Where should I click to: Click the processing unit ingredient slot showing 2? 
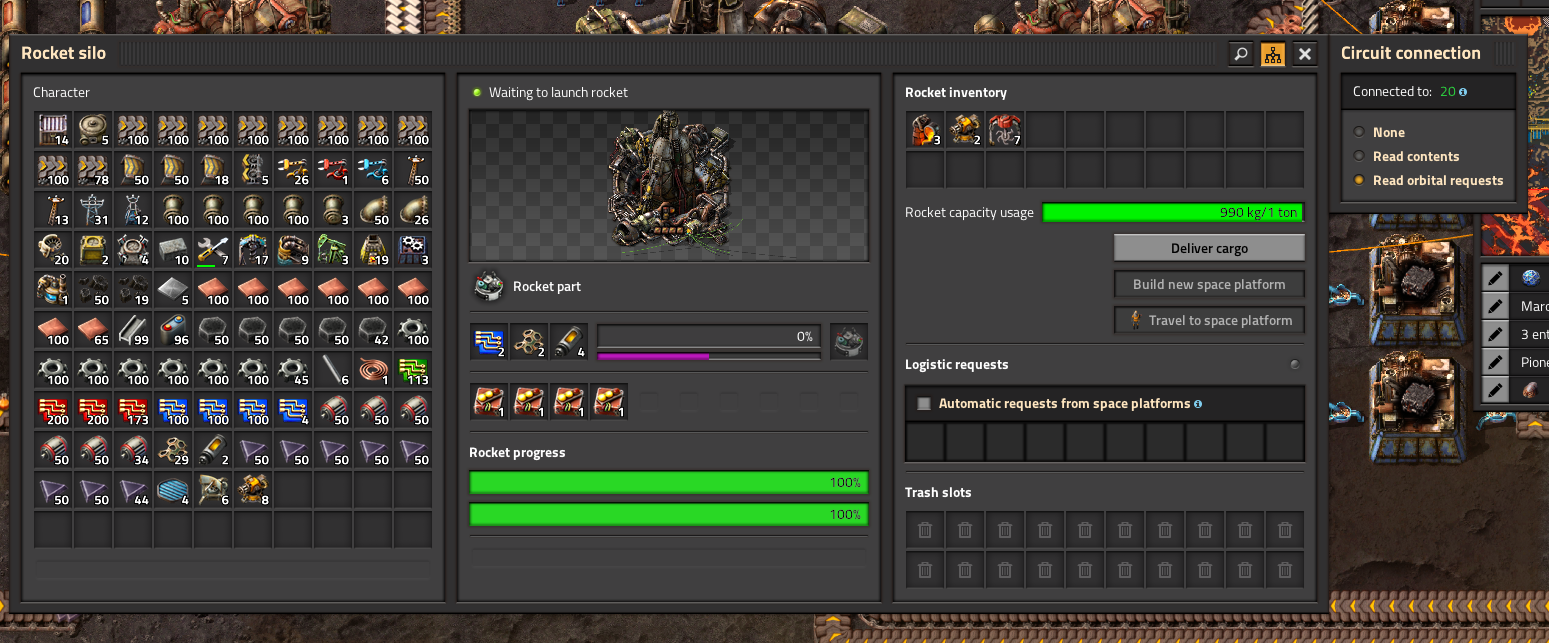click(x=489, y=341)
